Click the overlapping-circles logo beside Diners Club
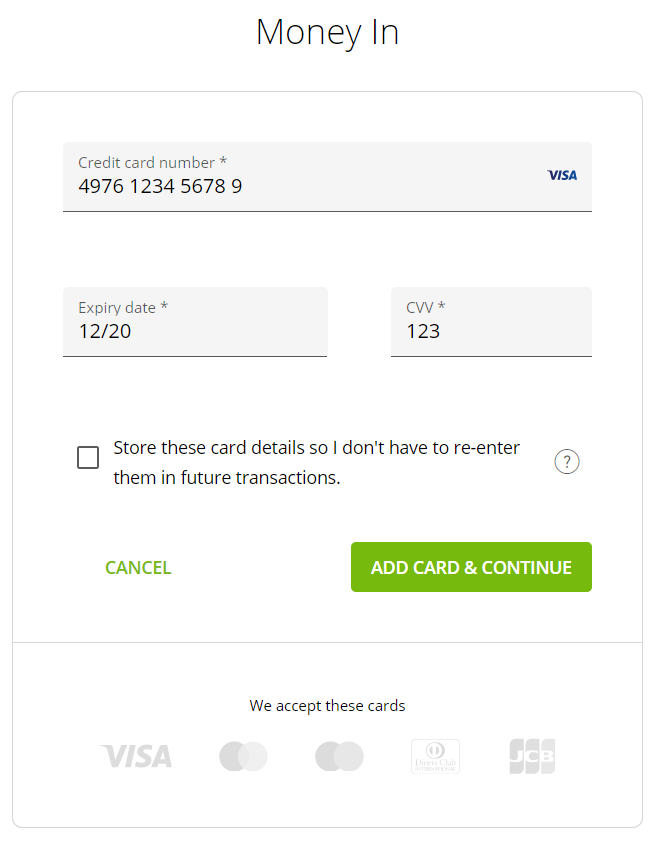Screen dimensions: 656x841 click(339, 756)
